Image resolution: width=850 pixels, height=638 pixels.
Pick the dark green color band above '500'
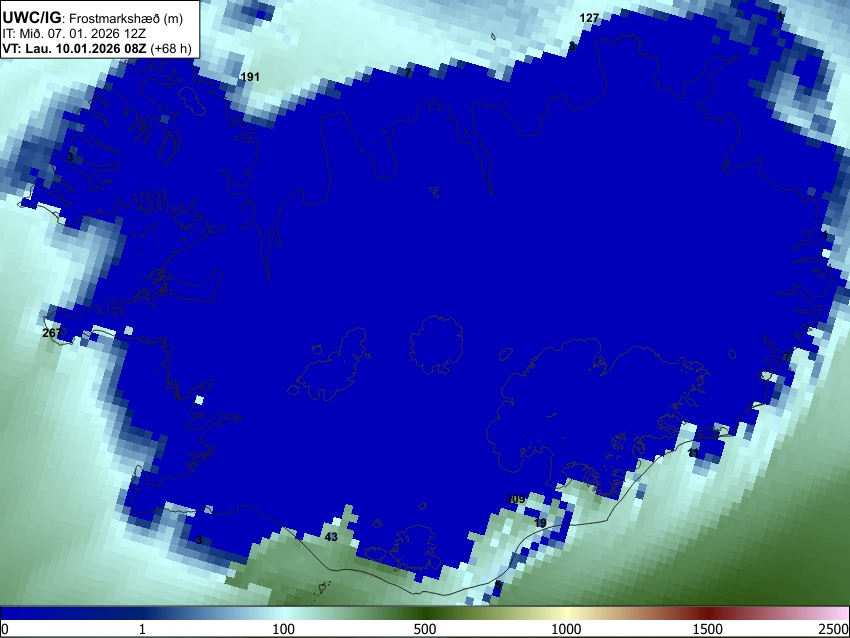(x=425, y=613)
